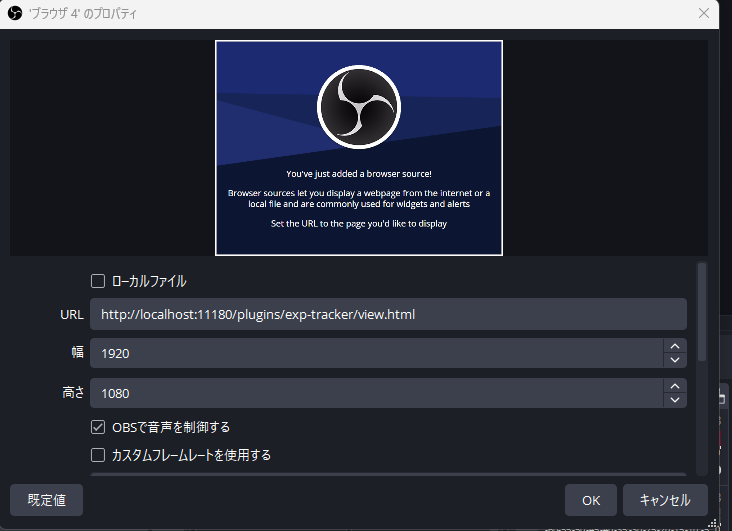732x531 pixels.
Task: Increase the 幅 width value with the up arrow
Action: point(675,346)
